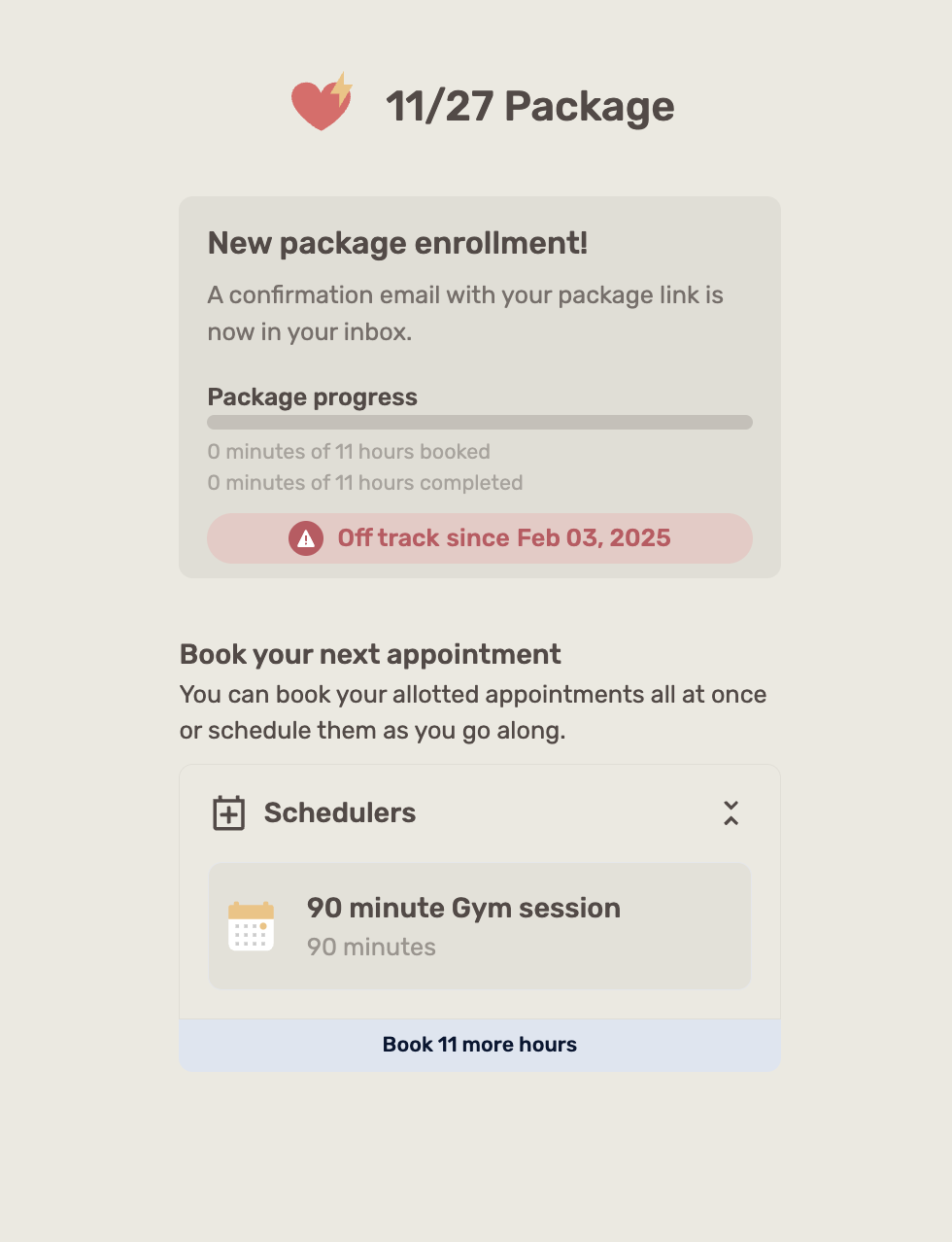Click the orange calendar icon for Gym session
Viewport: 952px width, 1242px height.
pos(252,926)
